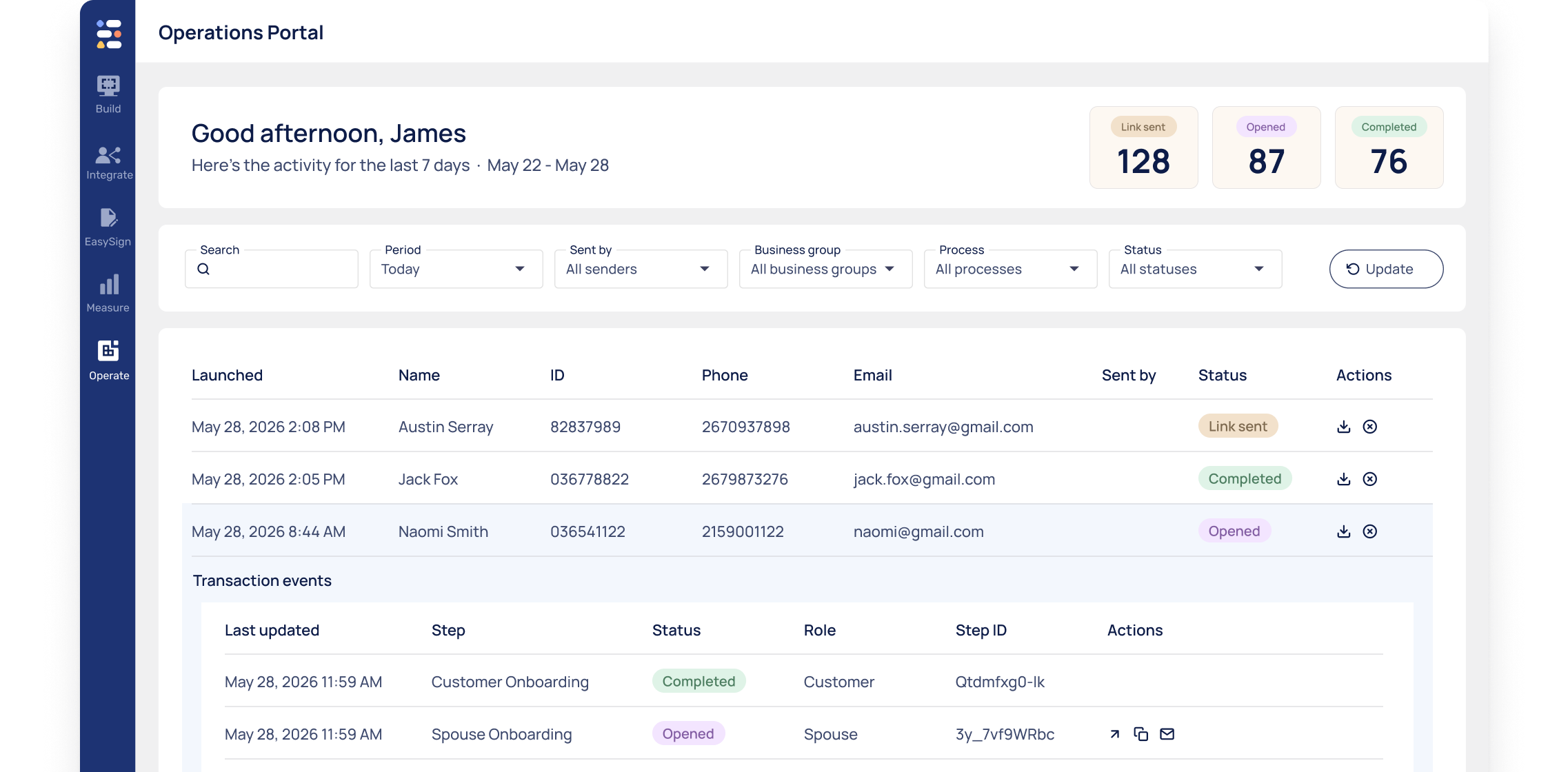The width and height of the screenshot is (1568, 772).
Task: Expand the Business group dropdown
Action: click(x=826, y=269)
